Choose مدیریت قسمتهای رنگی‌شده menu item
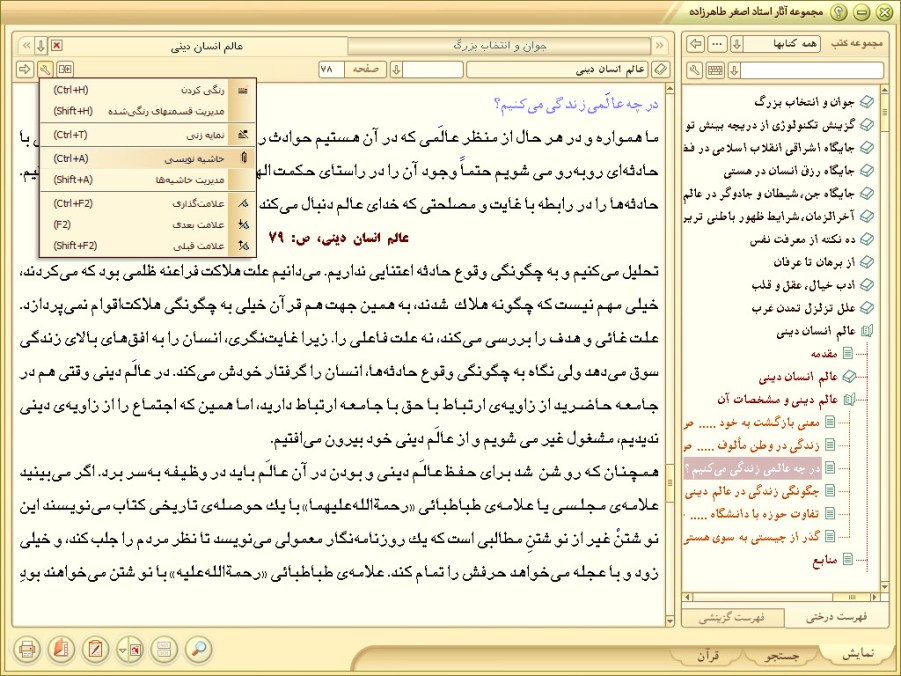The image size is (901, 676). 148,111
